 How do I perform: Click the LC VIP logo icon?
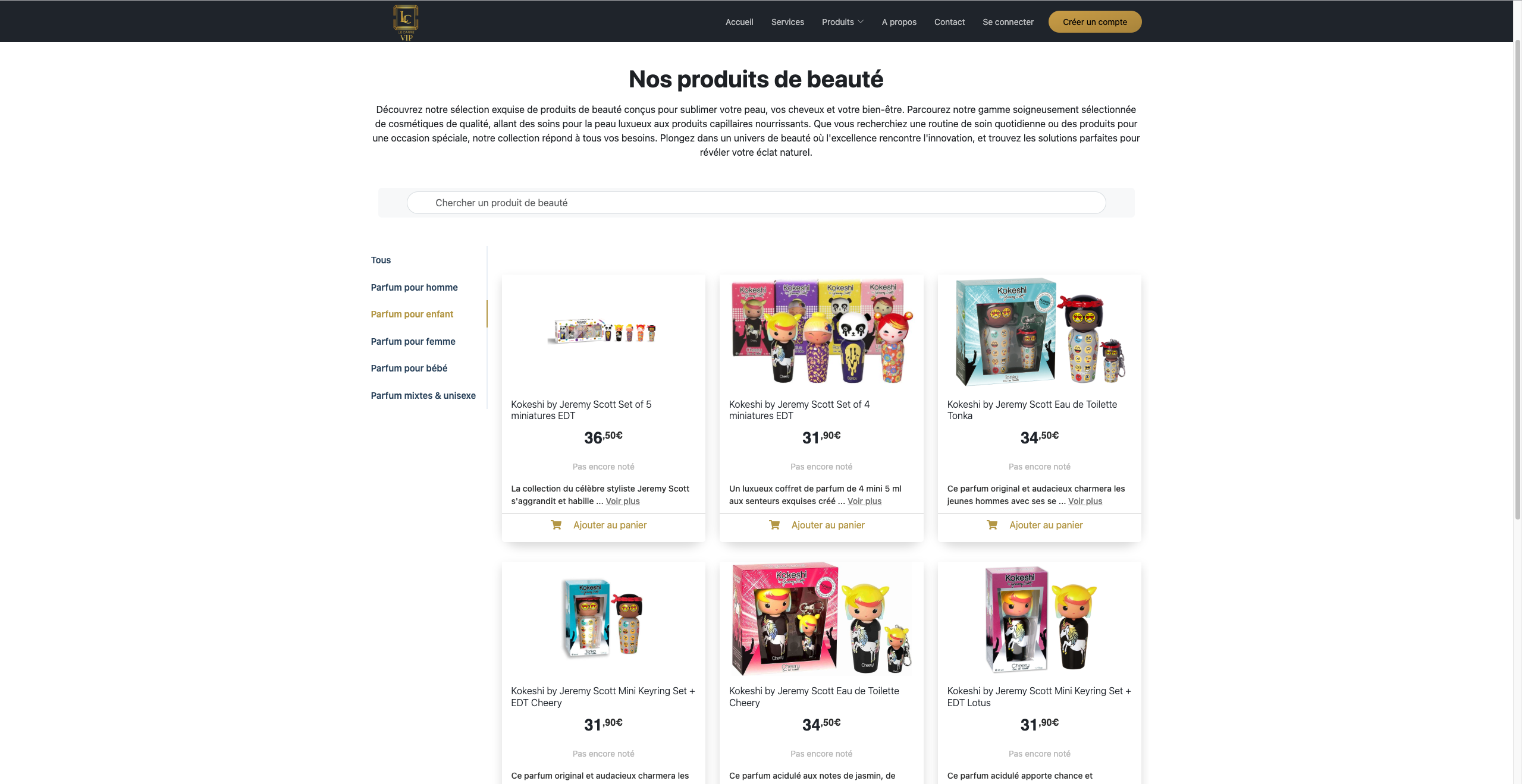(406, 23)
